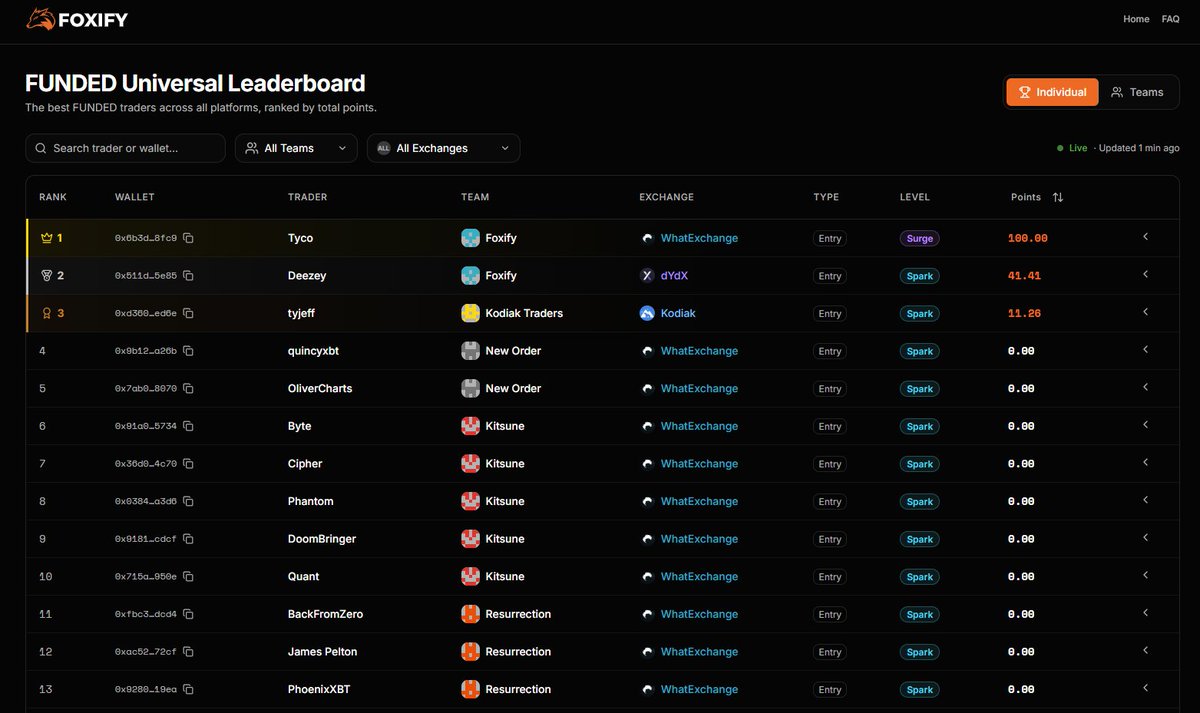This screenshot has width=1200, height=713.
Task: Copy wallet address in Phantom's row
Action: 188,501
